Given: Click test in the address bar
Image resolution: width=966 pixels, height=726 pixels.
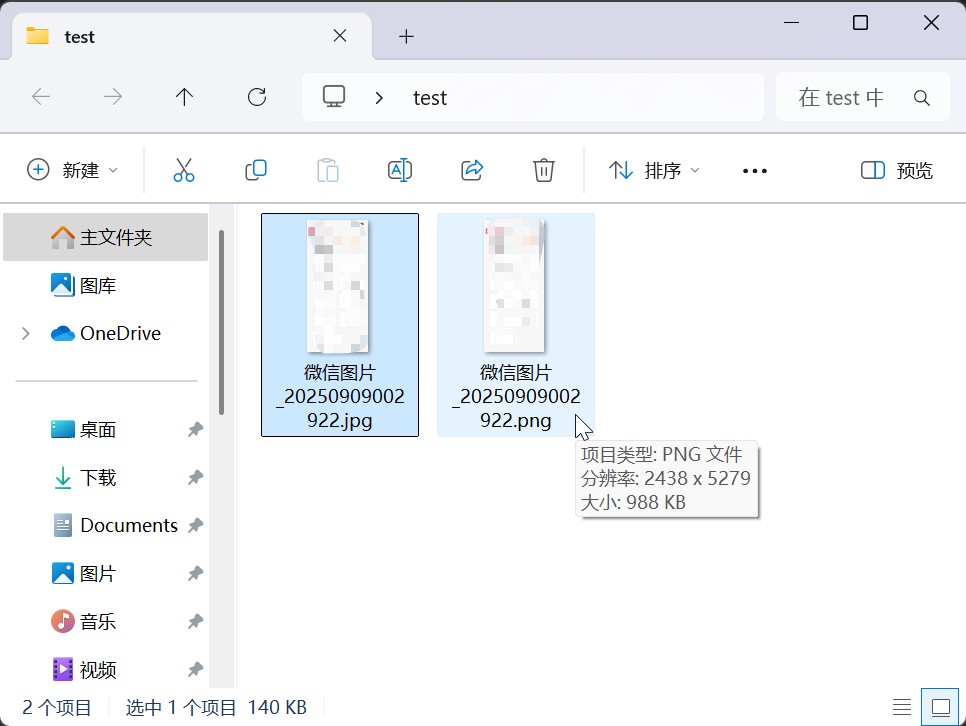Looking at the screenshot, I should point(430,98).
